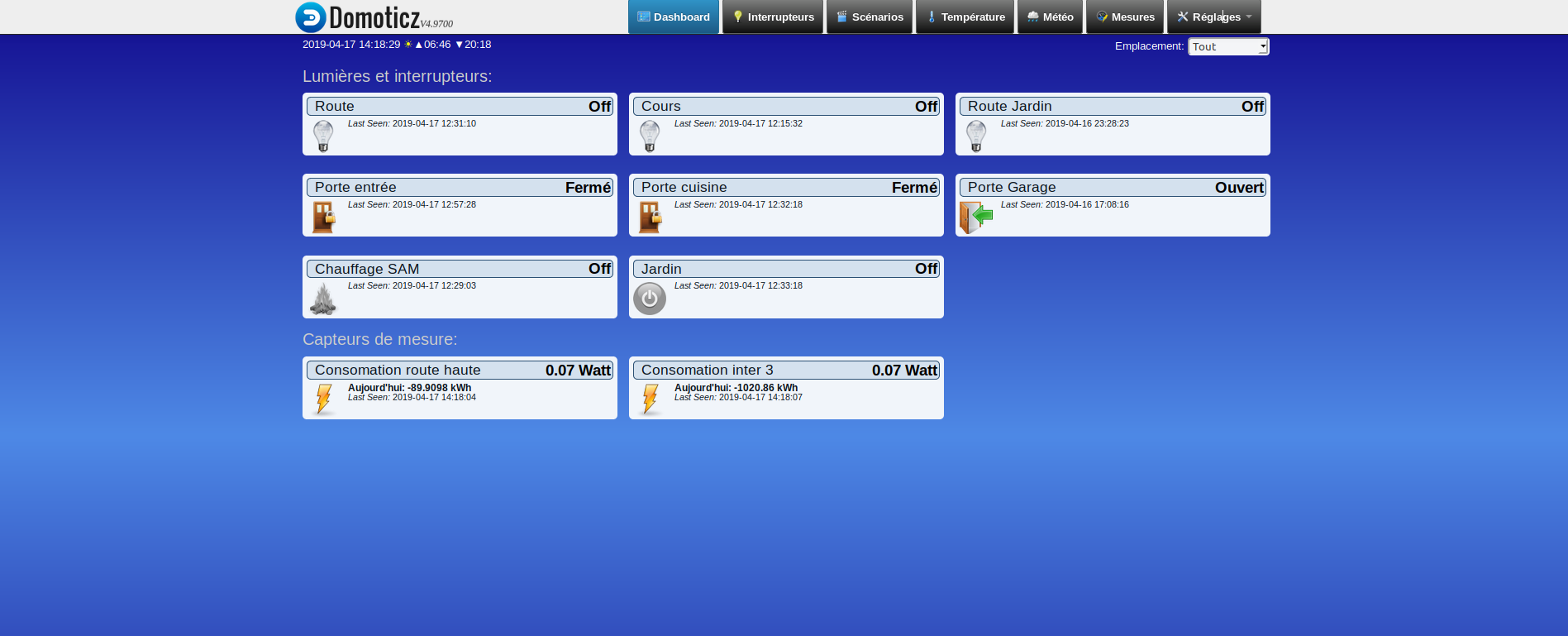Click the Aujourd'hui -89.9098 kWh reading

point(410,388)
